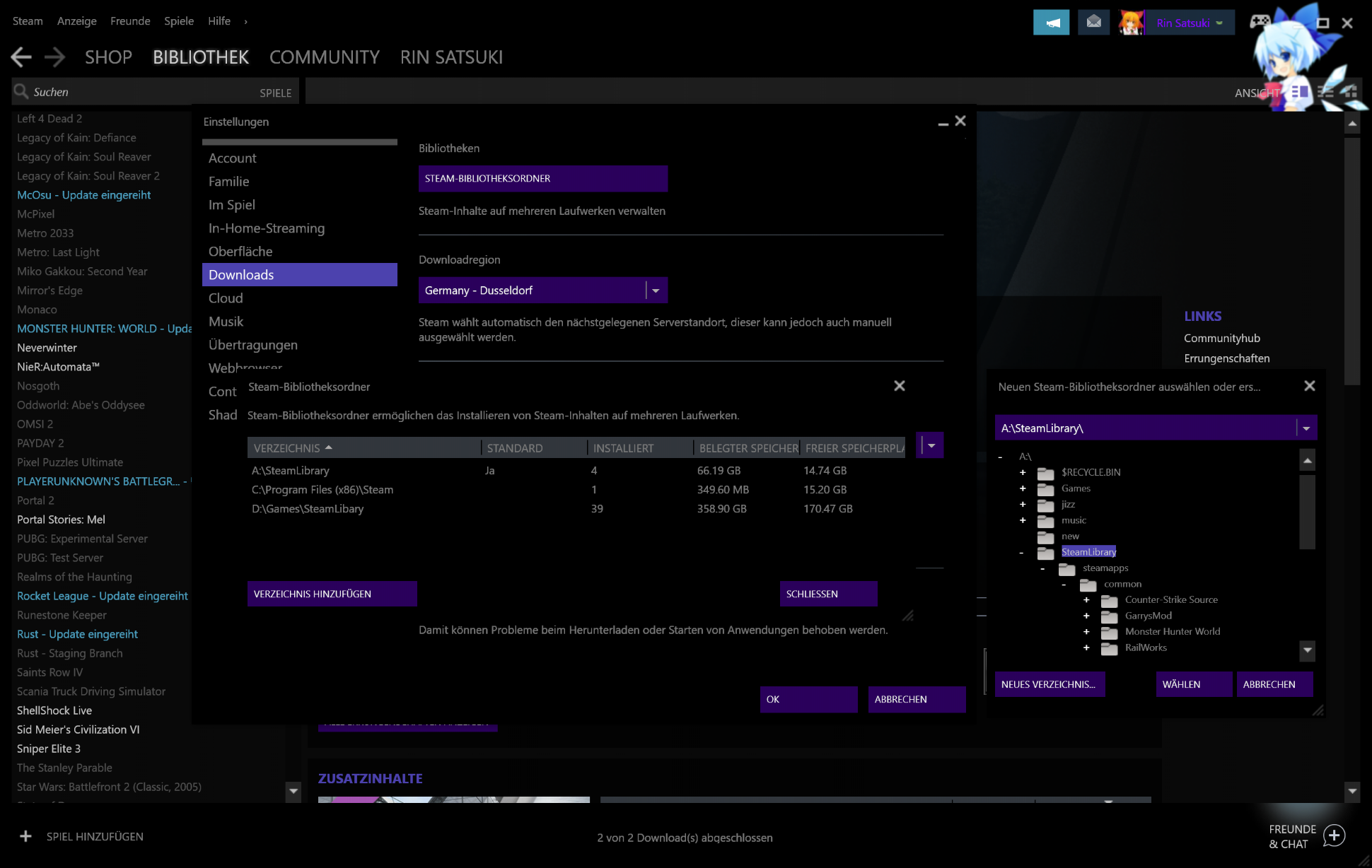Click the Games folder icon

pyautogui.click(x=1046, y=489)
